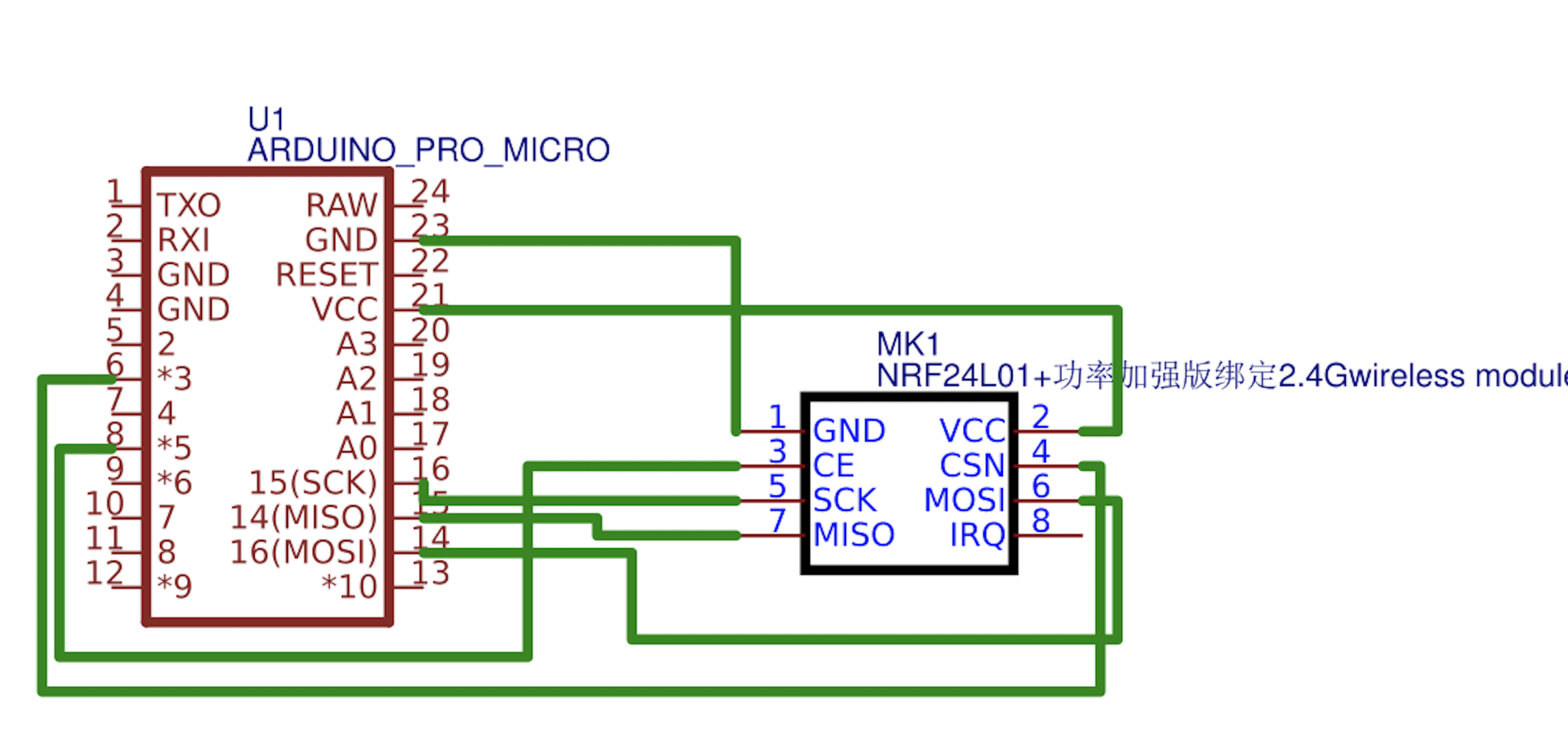1568x750 pixels.
Task: Click pin number 18 next to A1
Action: [430, 399]
